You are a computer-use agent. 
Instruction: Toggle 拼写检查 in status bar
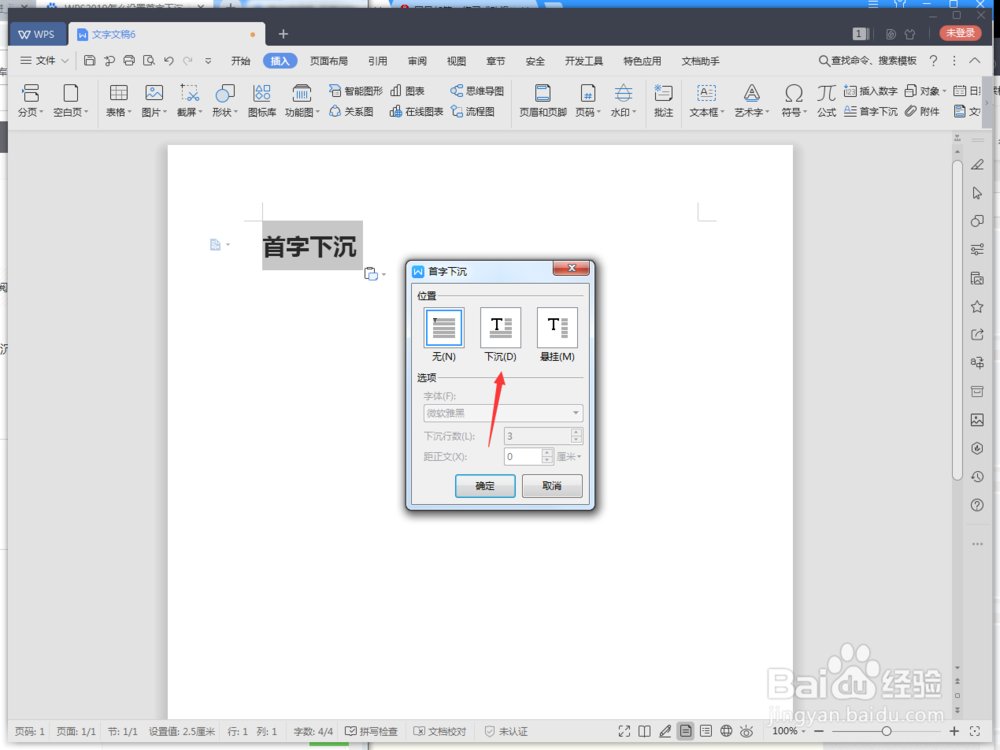pyautogui.click(x=371, y=732)
